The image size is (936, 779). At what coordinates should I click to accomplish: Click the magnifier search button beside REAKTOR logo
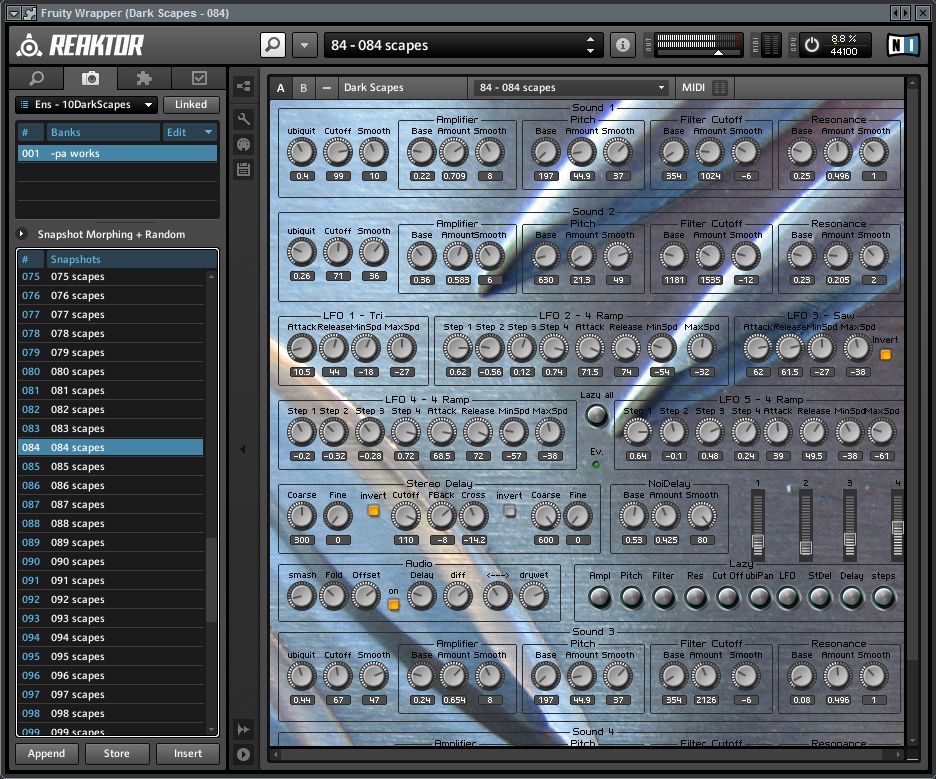click(x=273, y=45)
